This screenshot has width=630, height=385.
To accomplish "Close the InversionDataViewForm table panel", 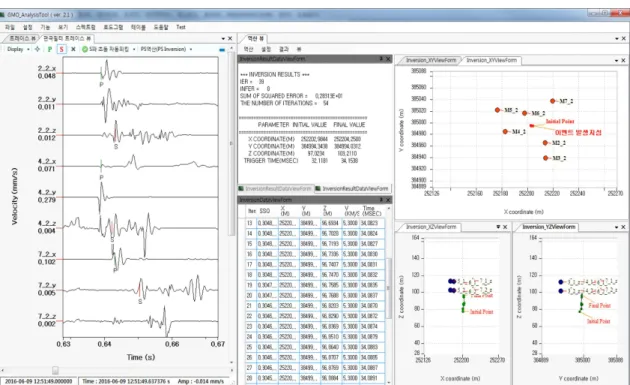I will (x=388, y=200).
